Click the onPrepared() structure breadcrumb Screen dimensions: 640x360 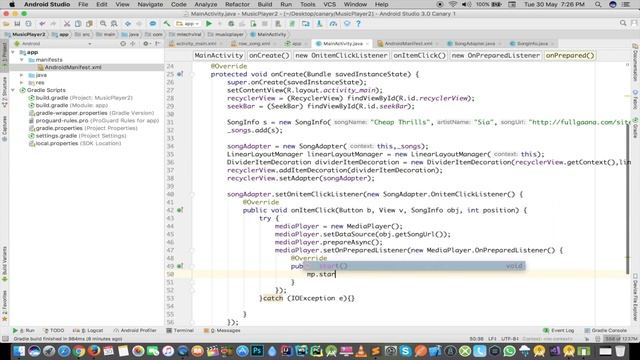(570, 55)
